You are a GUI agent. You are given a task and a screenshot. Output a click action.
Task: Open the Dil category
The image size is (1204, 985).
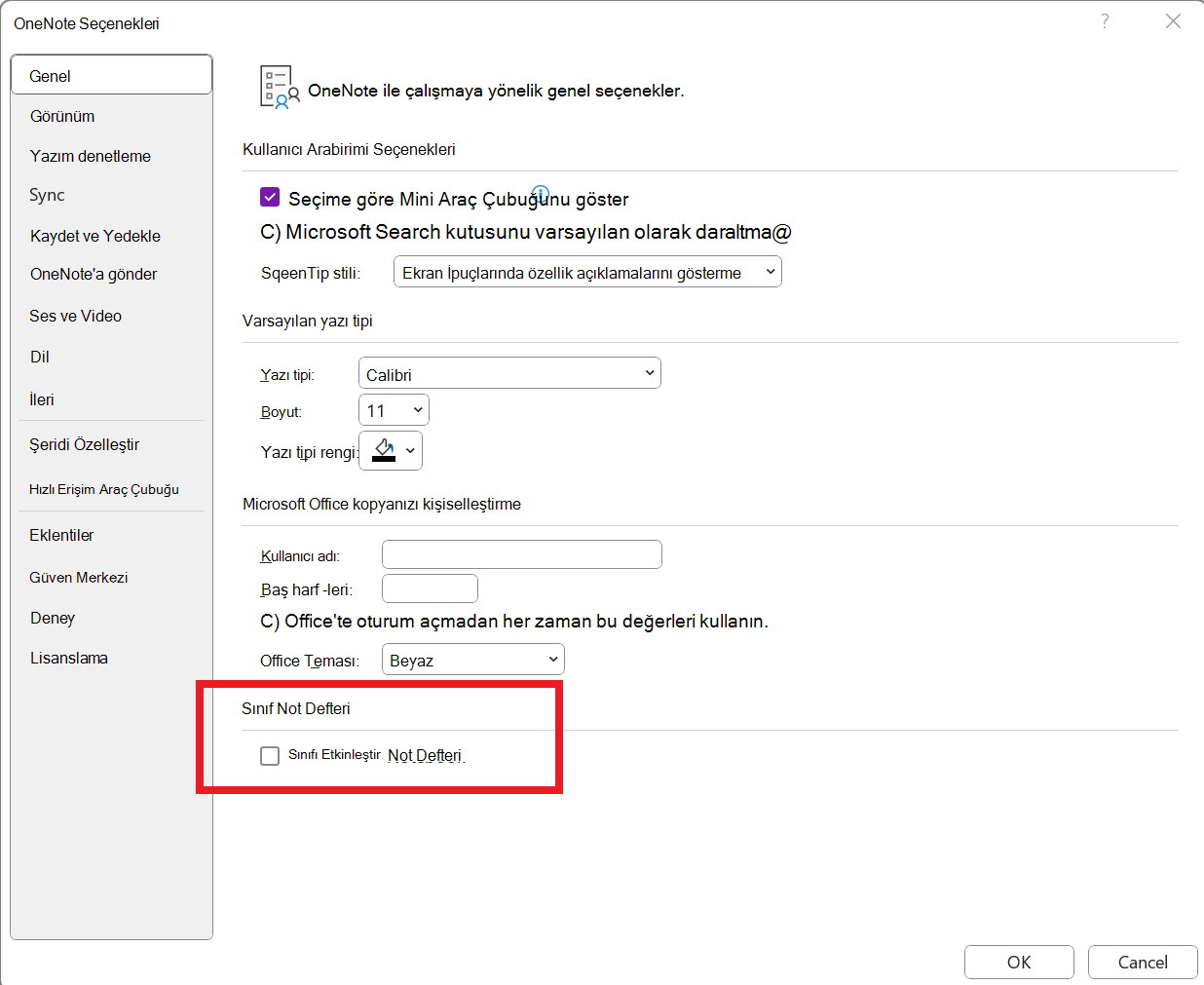40,357
